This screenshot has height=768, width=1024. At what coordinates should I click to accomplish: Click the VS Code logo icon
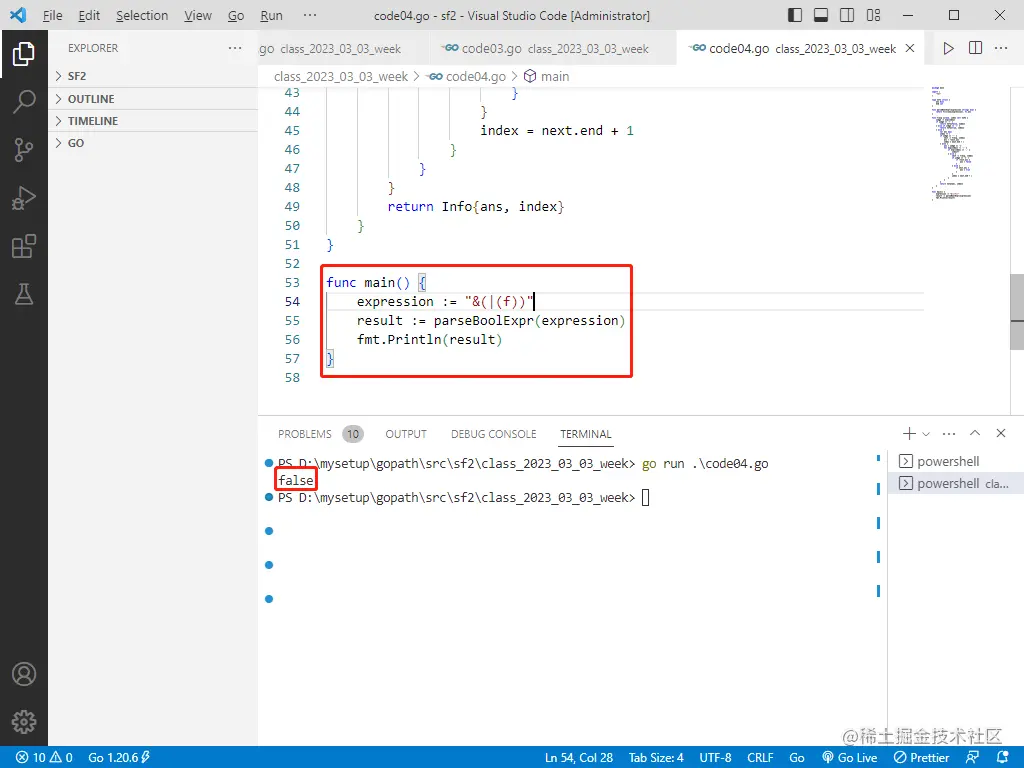pos(18,15)
